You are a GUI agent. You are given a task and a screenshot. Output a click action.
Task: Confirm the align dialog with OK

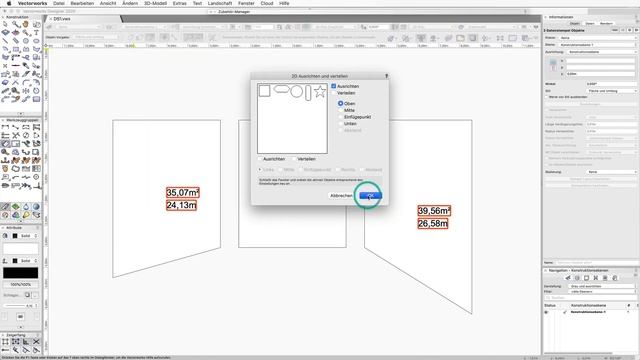point(370,196)
